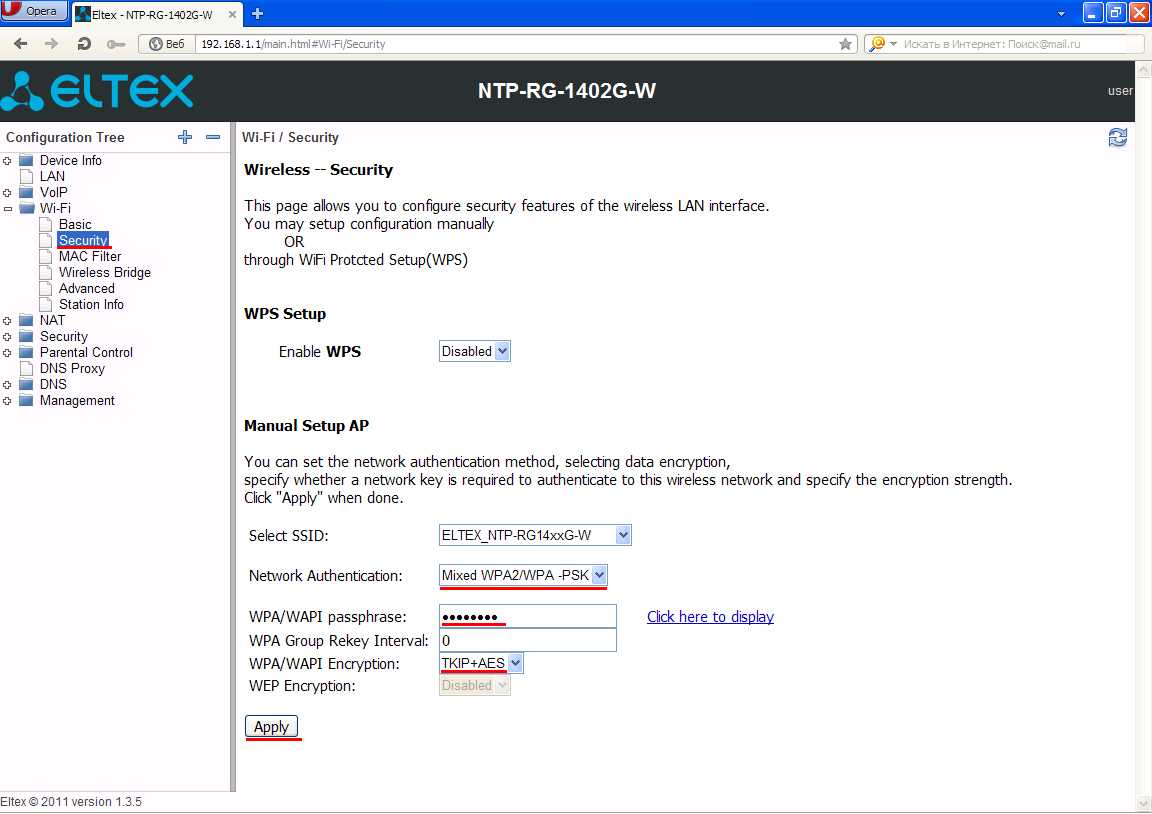Click the 'Click here to display' link
Image resolution: width=1152 pixels, height=814 pixels.
pos(710,616)
